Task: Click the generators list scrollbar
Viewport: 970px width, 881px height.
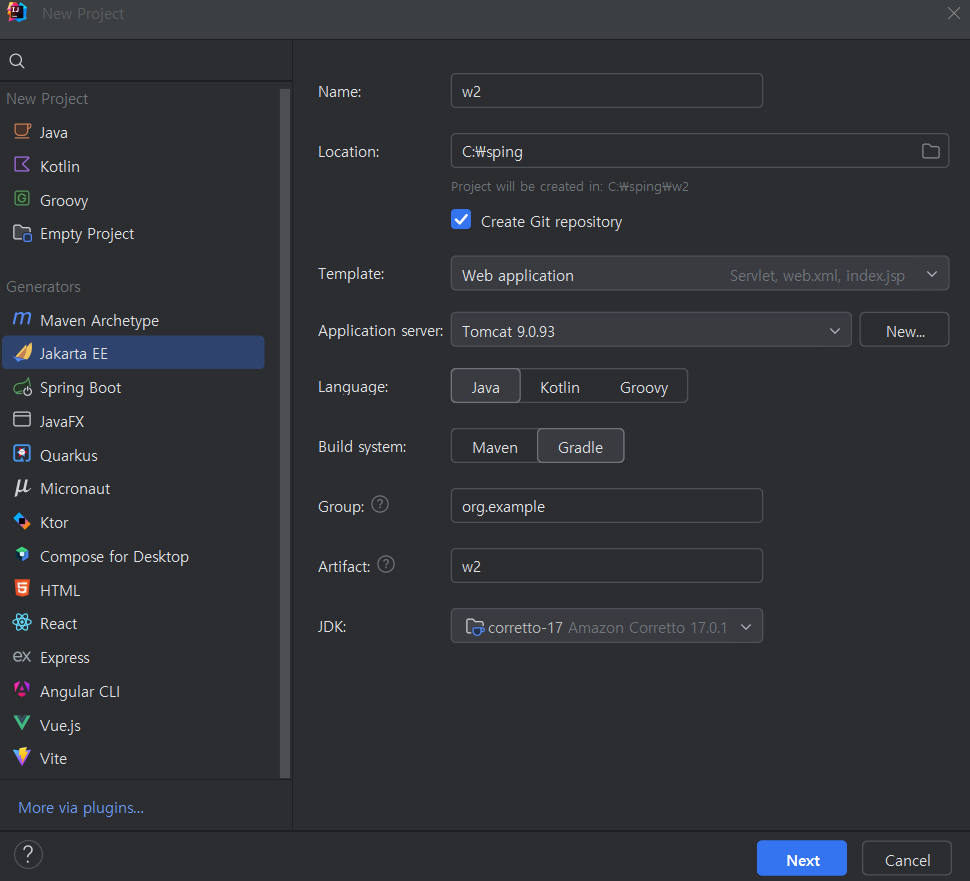Action: (285, 433)
